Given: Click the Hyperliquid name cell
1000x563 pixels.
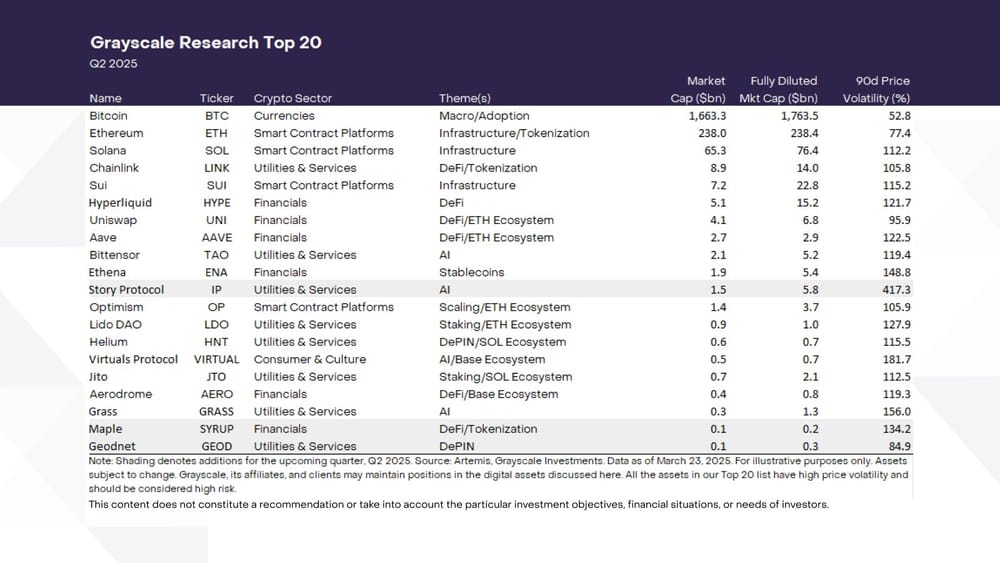Looking at the screenshot, I should [x=120, y=203].
